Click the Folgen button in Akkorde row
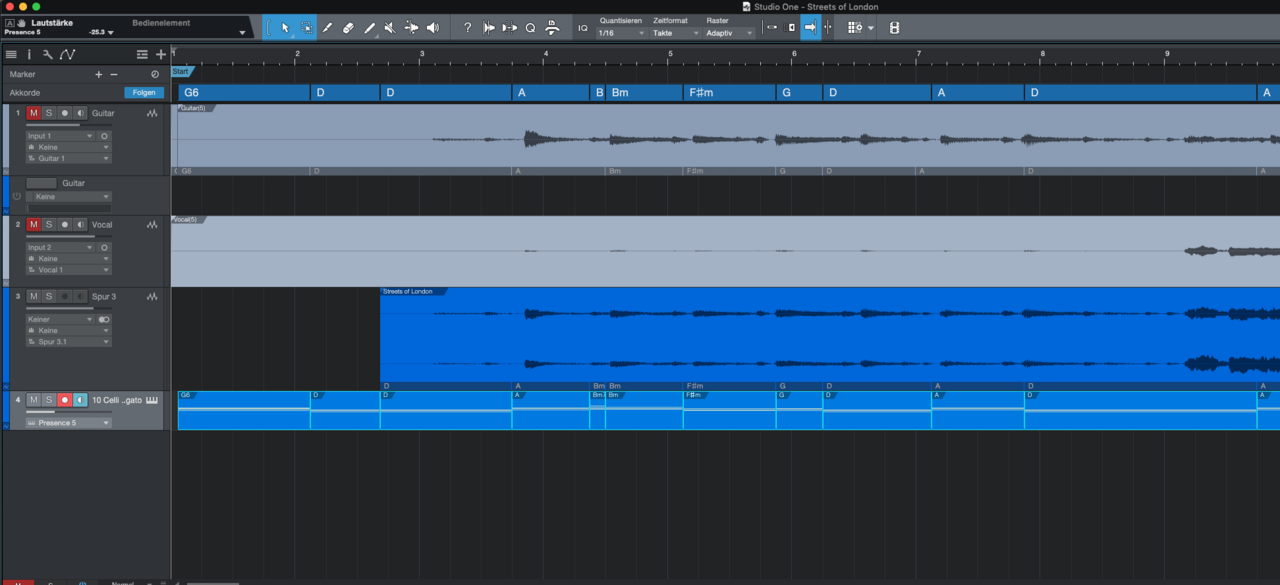 pyautogui.click(x=144, y=93)
